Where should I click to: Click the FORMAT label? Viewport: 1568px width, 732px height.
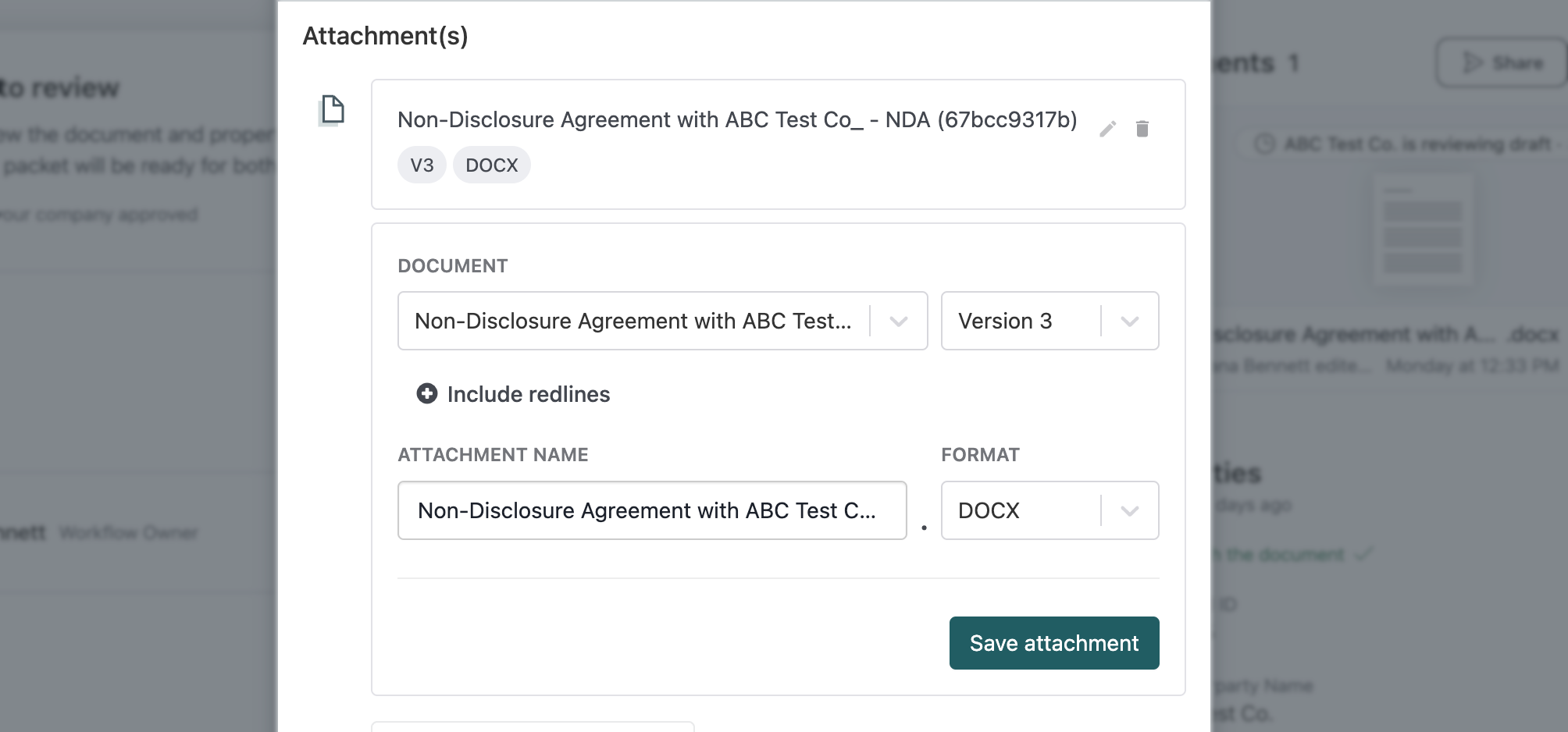(980, 455)
